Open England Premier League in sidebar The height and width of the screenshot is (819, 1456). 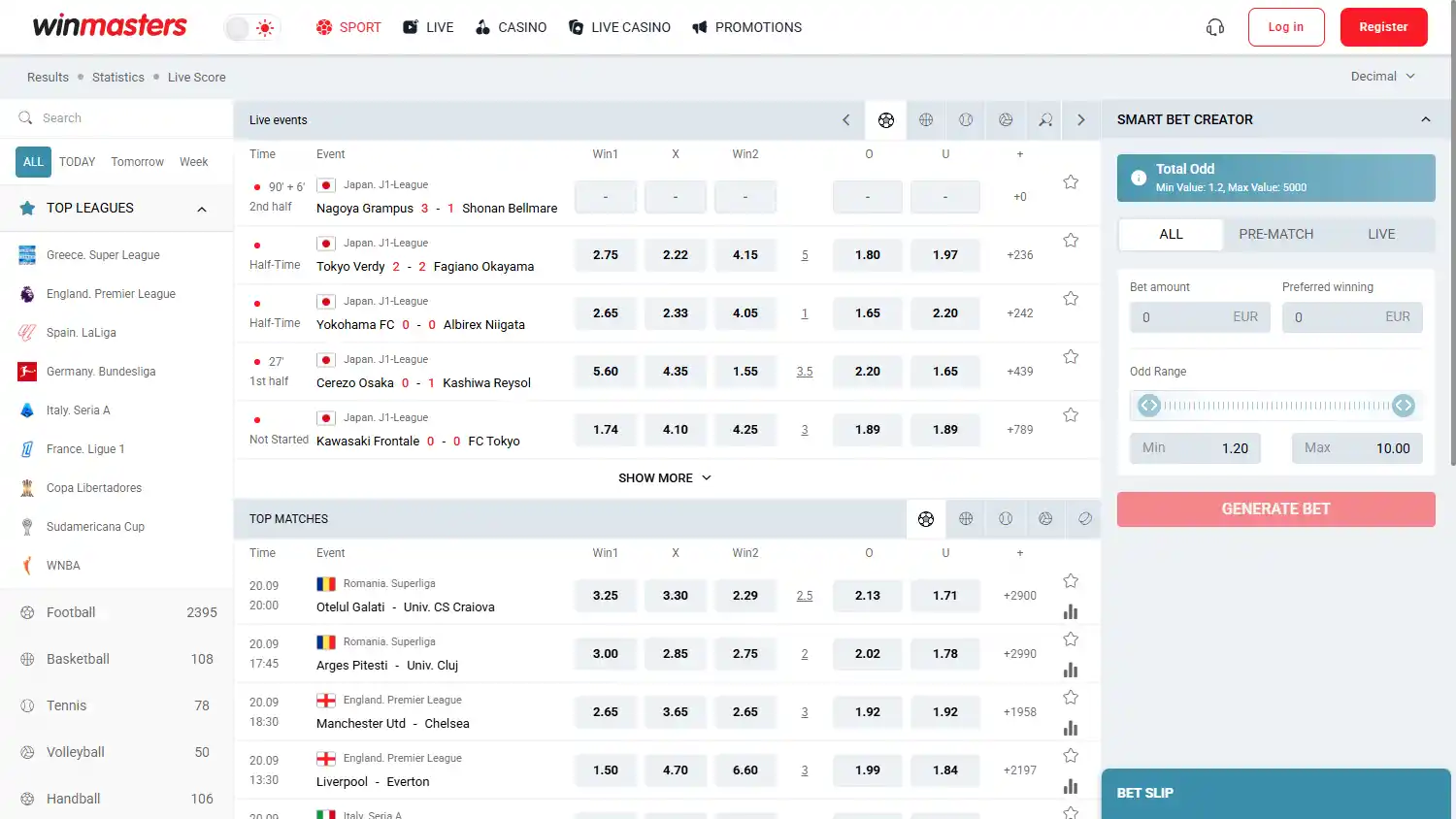pyautogui.click(x=116, y=294)
